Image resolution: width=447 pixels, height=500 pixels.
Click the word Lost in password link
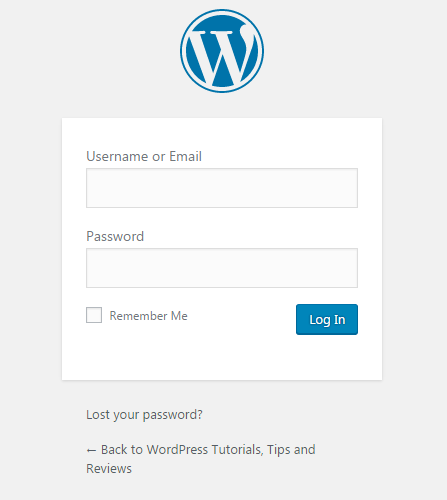click(x=96, y=415)
